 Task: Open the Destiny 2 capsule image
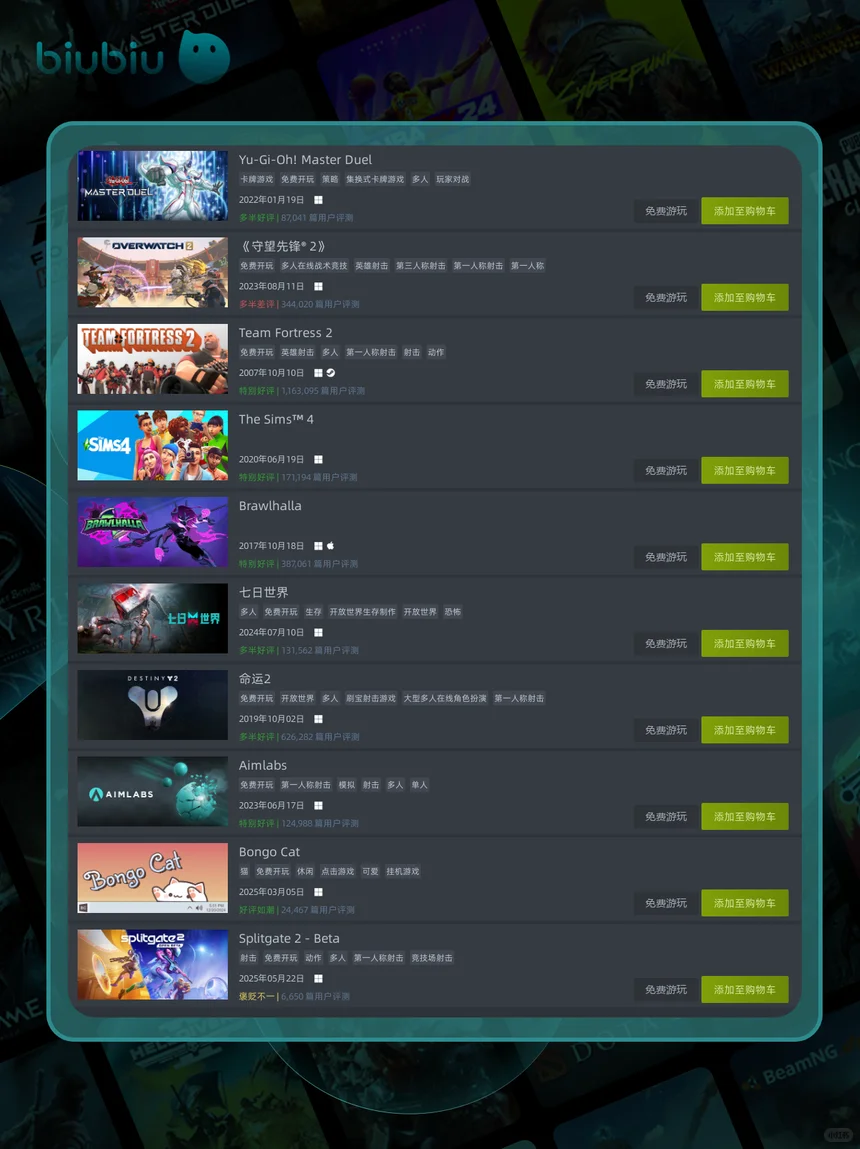pos(152,705)
